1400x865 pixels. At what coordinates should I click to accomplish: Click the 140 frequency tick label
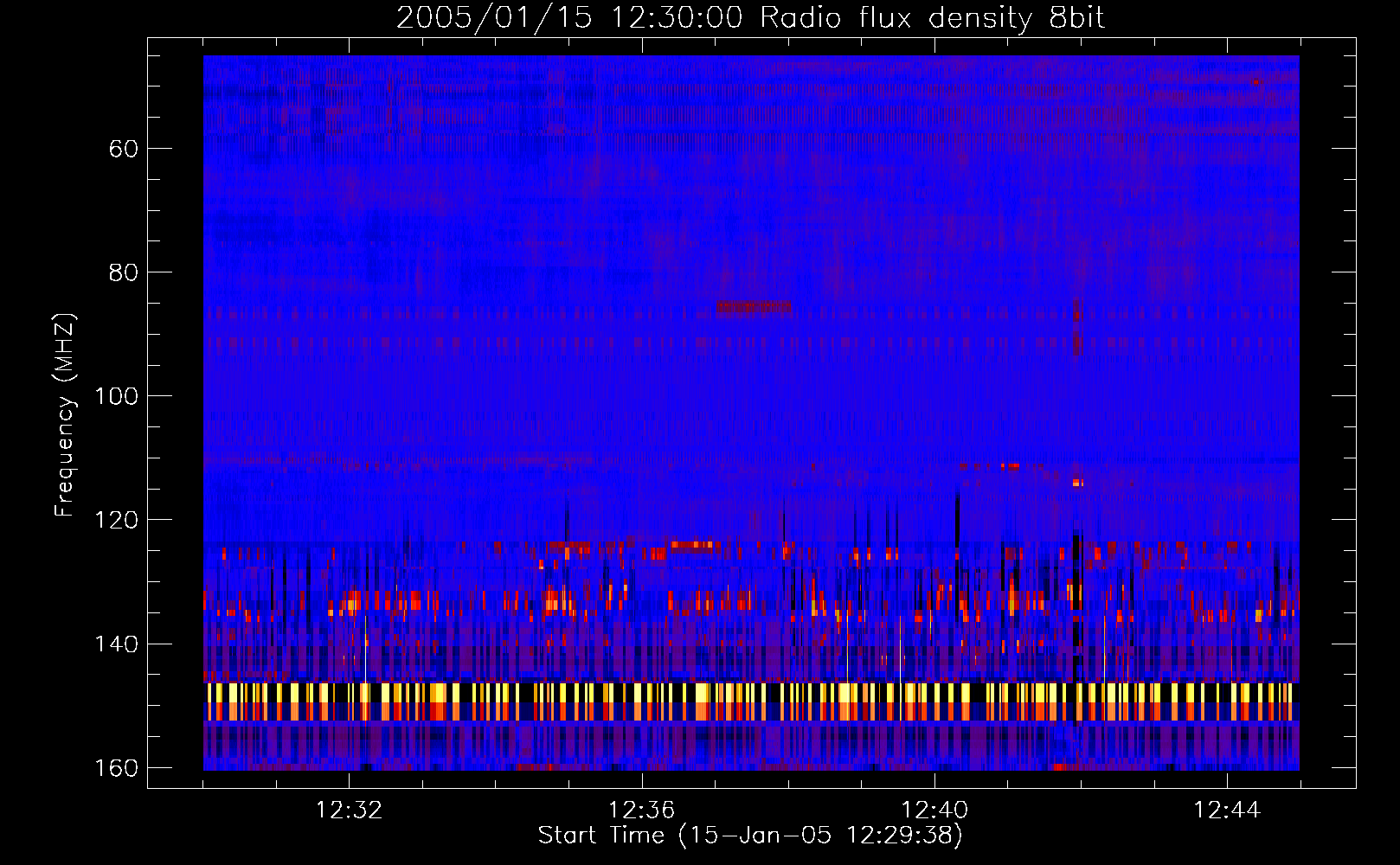pyautogui.click(x=116, y=644)
